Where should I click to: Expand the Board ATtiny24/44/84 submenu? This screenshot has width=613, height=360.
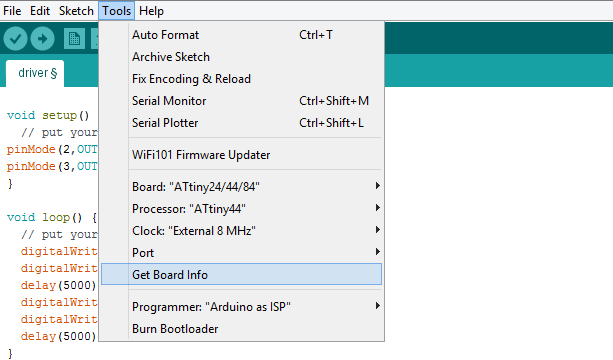click(x=241, y=186)
